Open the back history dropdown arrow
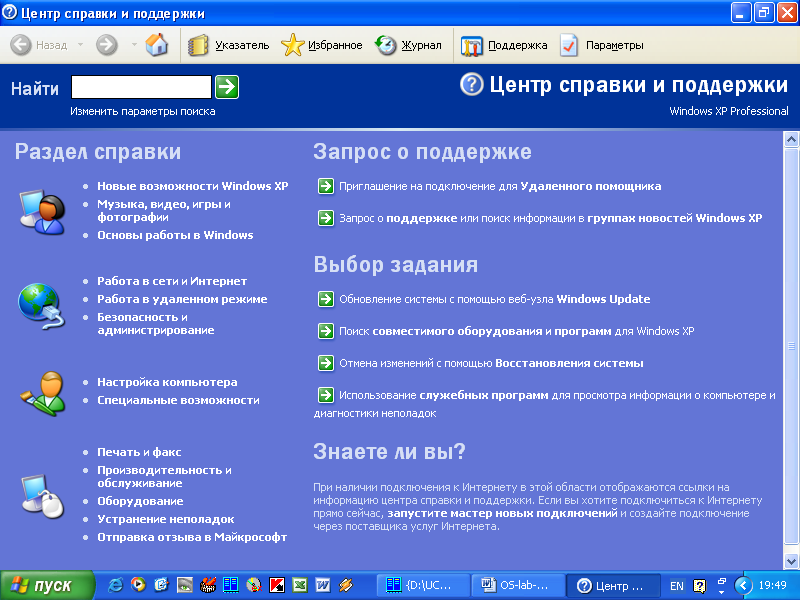800x600 pixels. click(81, 45)
